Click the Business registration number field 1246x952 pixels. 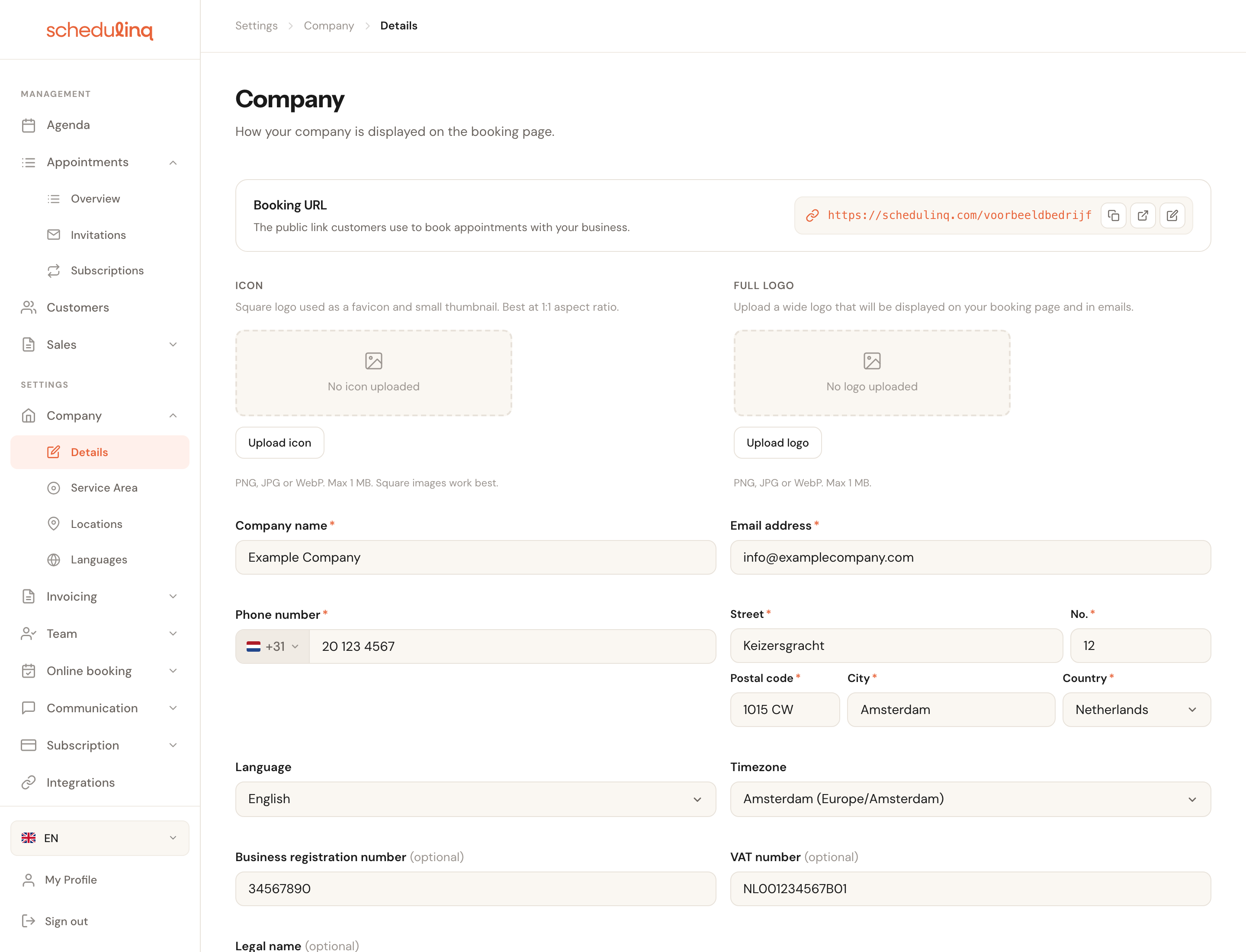pos(475,888)
